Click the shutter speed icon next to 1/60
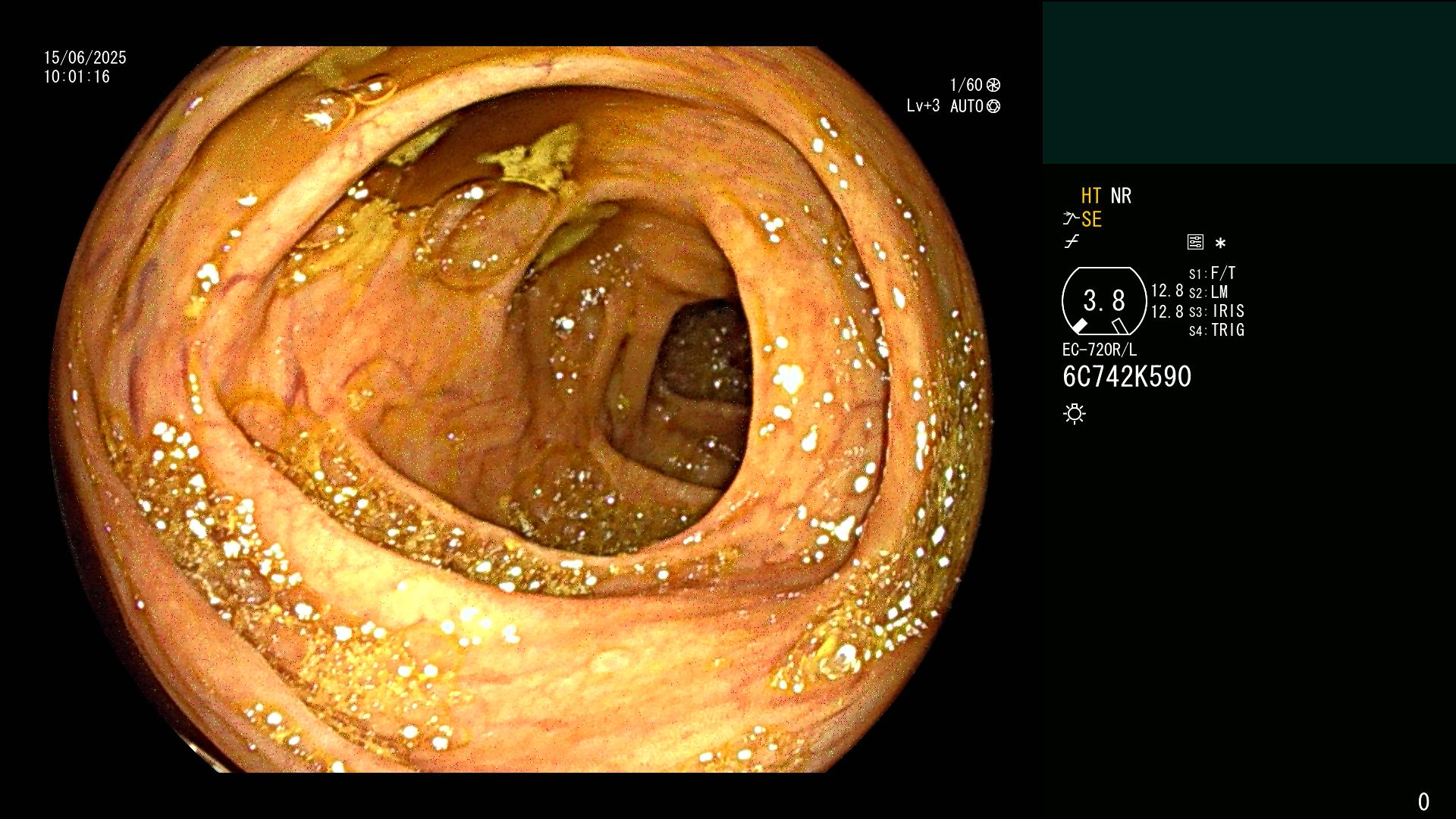The image size is (1456, 819). [993, 85]
